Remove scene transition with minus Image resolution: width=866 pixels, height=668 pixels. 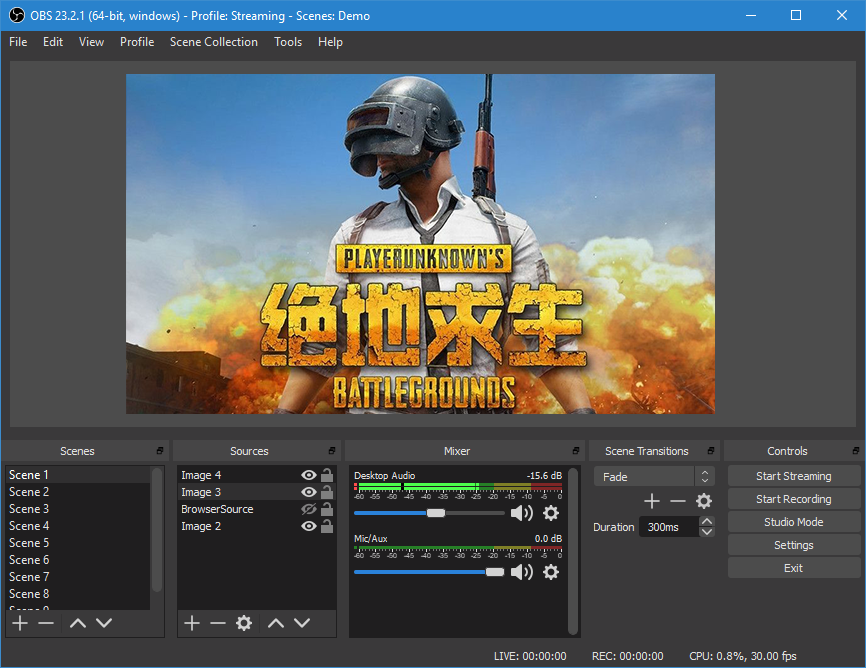(678, 501)
